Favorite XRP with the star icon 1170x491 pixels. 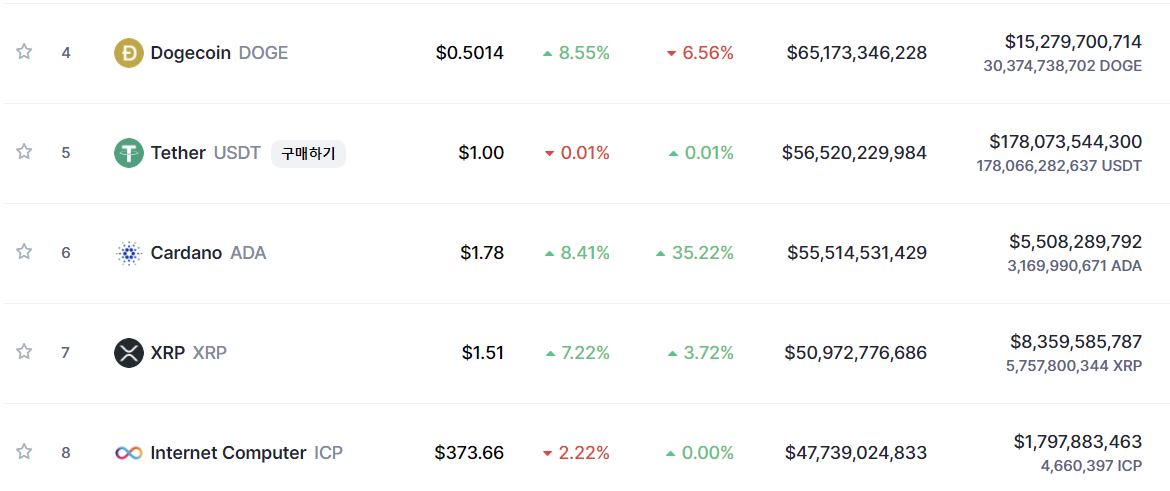click(24, 352)
